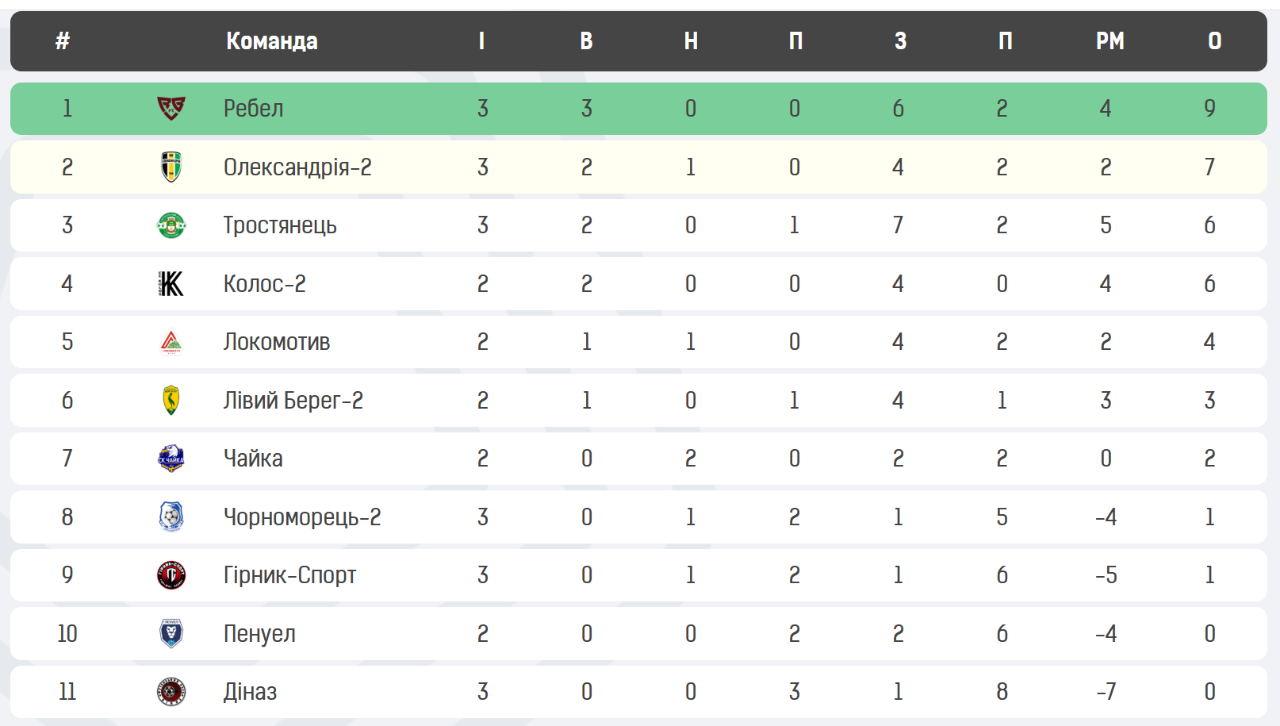The image size is (1280, 726).
Task: Click the Чайка club logo
Action: [171, 459]
